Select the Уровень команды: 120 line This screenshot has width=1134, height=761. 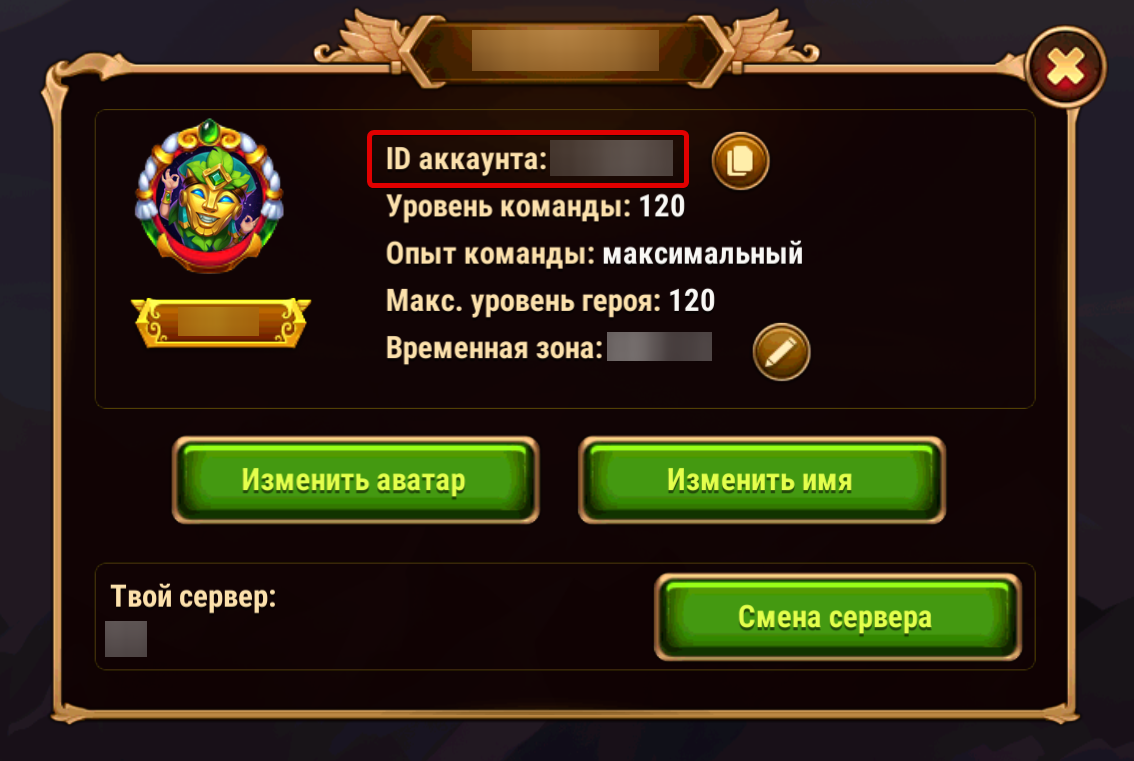[x=535, y=207]
